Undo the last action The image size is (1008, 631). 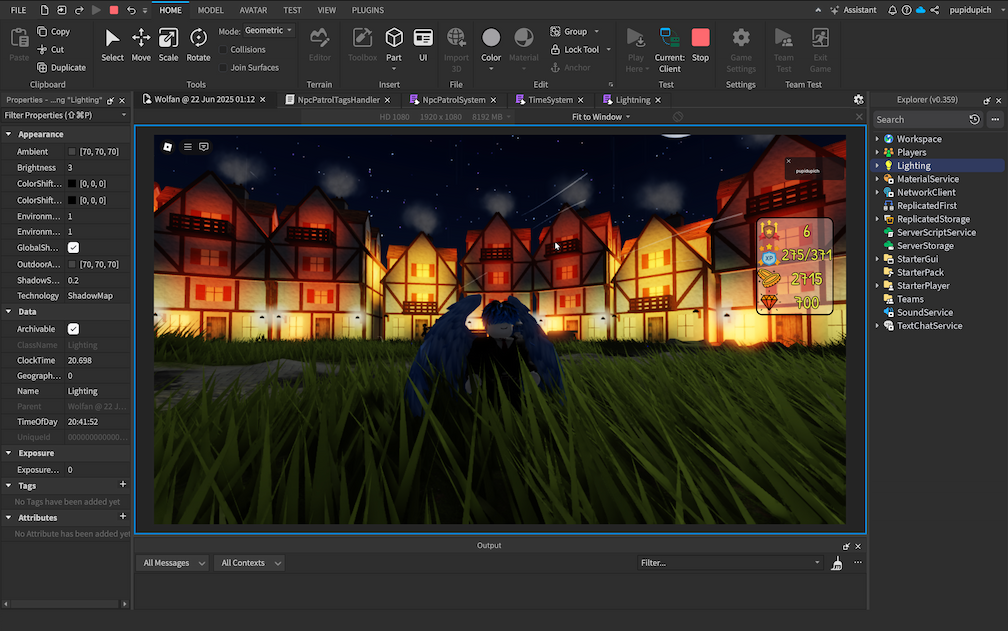click(x=131, y=10)
